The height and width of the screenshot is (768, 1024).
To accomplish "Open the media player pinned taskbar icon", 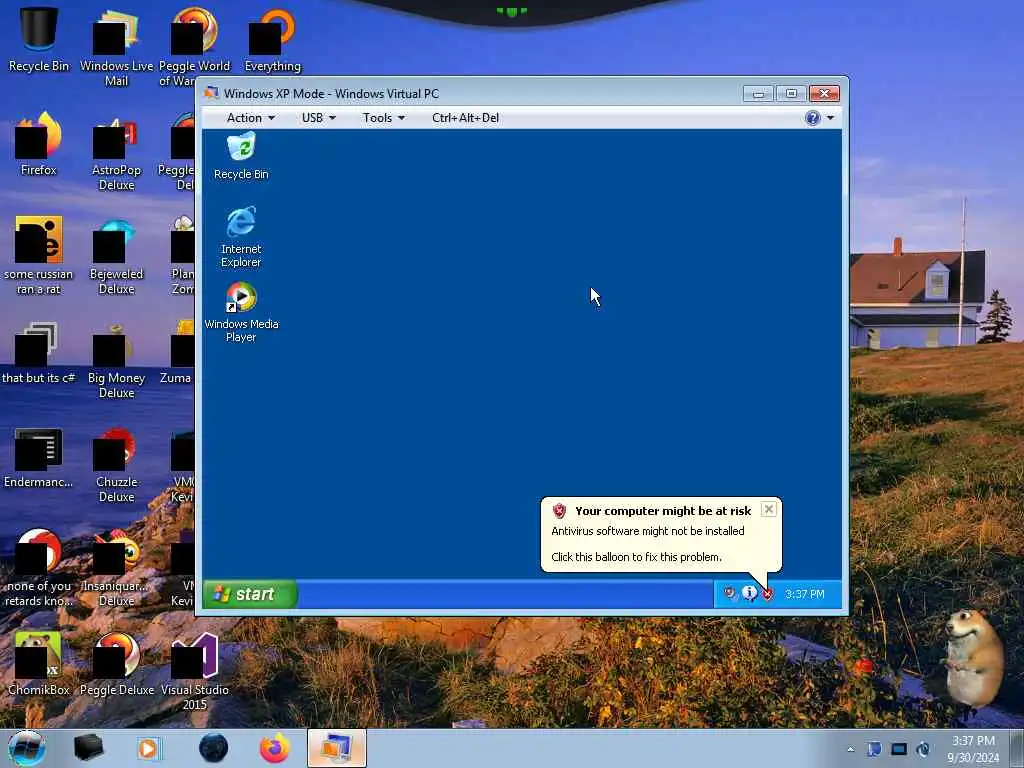I will pos(148,748).
